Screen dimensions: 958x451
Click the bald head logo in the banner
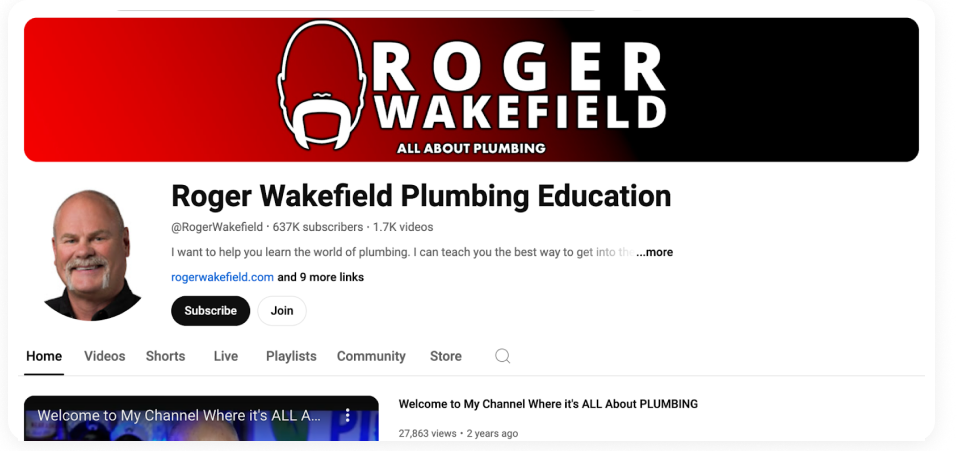[x=322, y=85]
